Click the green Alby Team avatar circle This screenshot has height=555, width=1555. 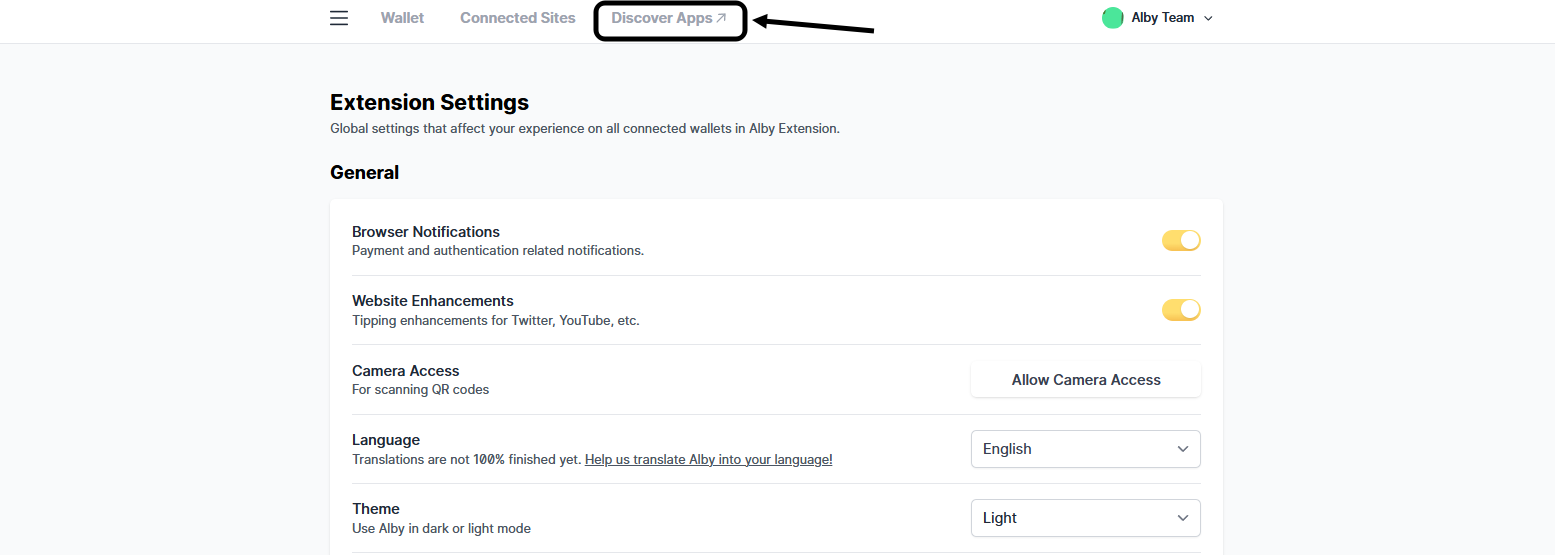(x=1112, y=18)
